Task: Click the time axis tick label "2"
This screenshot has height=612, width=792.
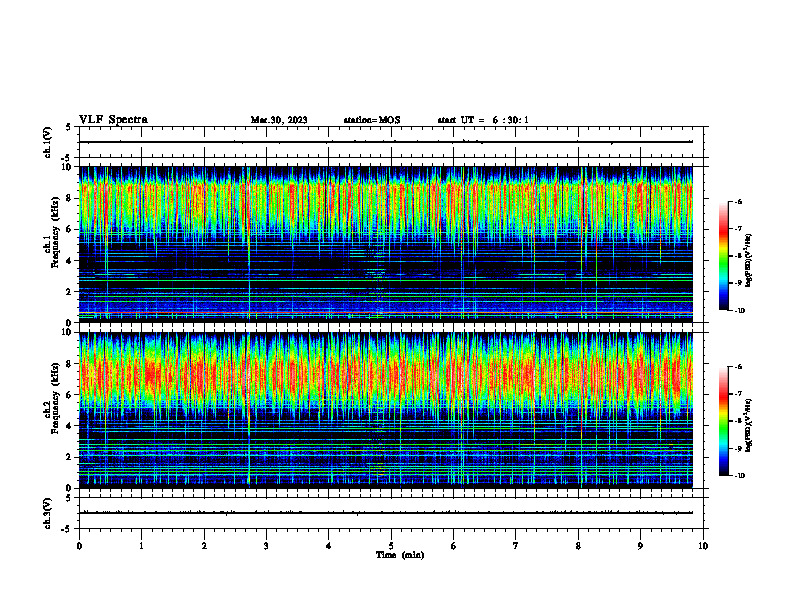Action: click(x=204, y=546)
